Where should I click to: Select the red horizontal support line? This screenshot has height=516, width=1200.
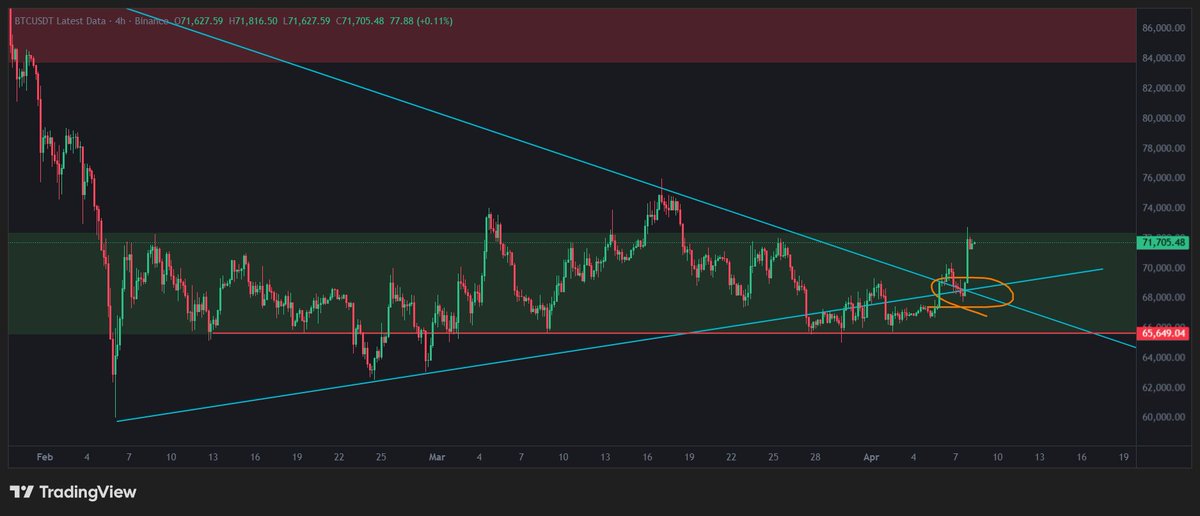click(600, 333)
